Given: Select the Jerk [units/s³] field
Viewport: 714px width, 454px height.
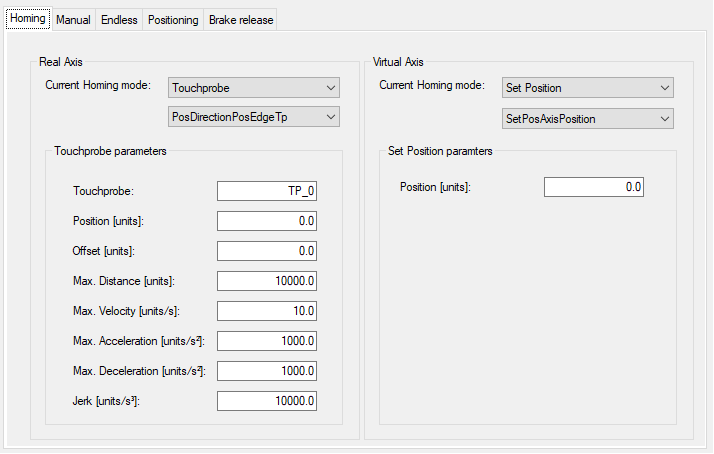Looking at the screenshot, I should click(x=267, y=401).
